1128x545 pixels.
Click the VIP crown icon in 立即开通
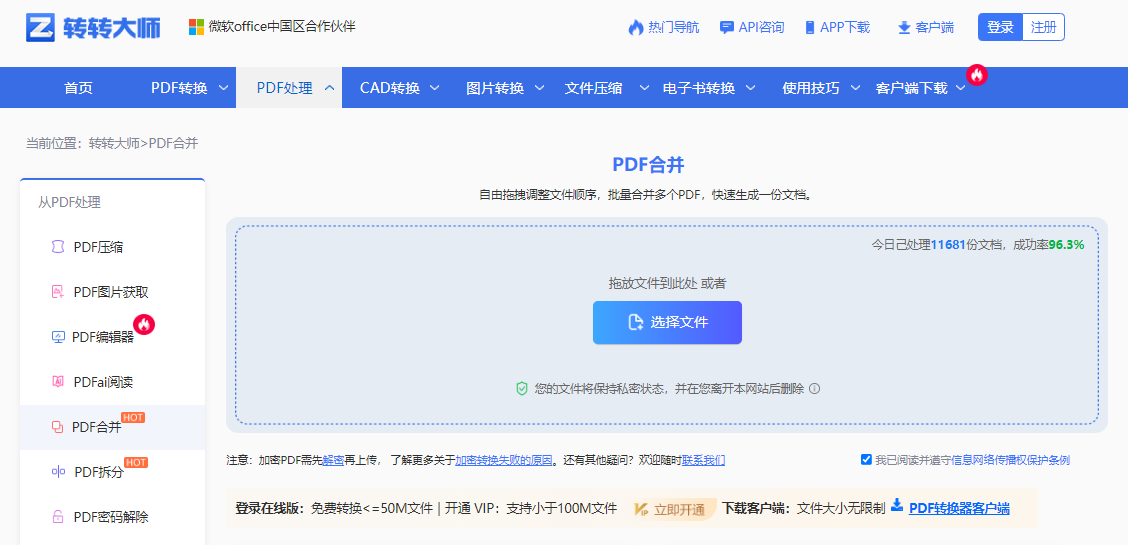[x=642, y=509]
